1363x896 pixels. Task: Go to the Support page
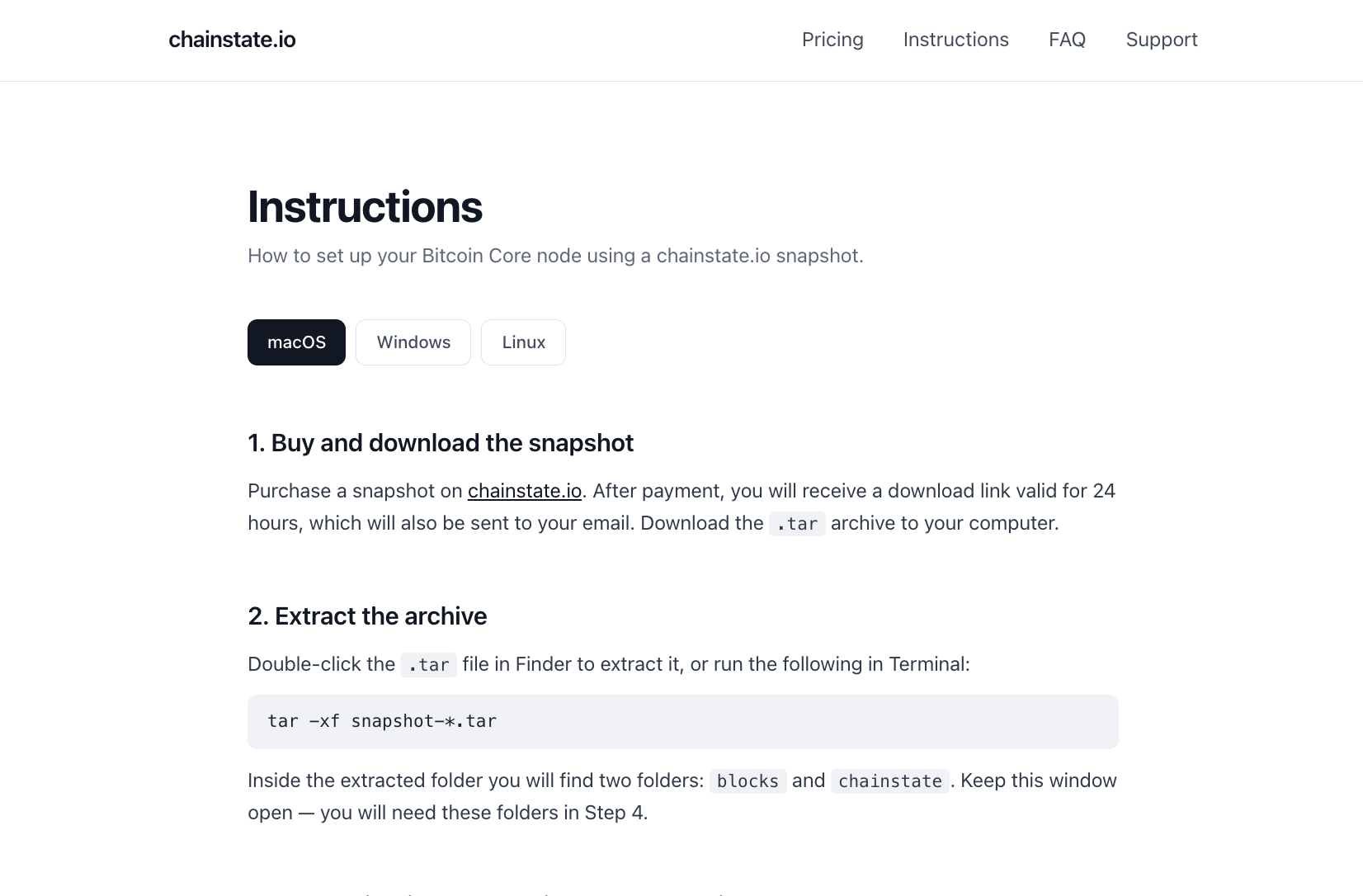[x=1161, y=39]
